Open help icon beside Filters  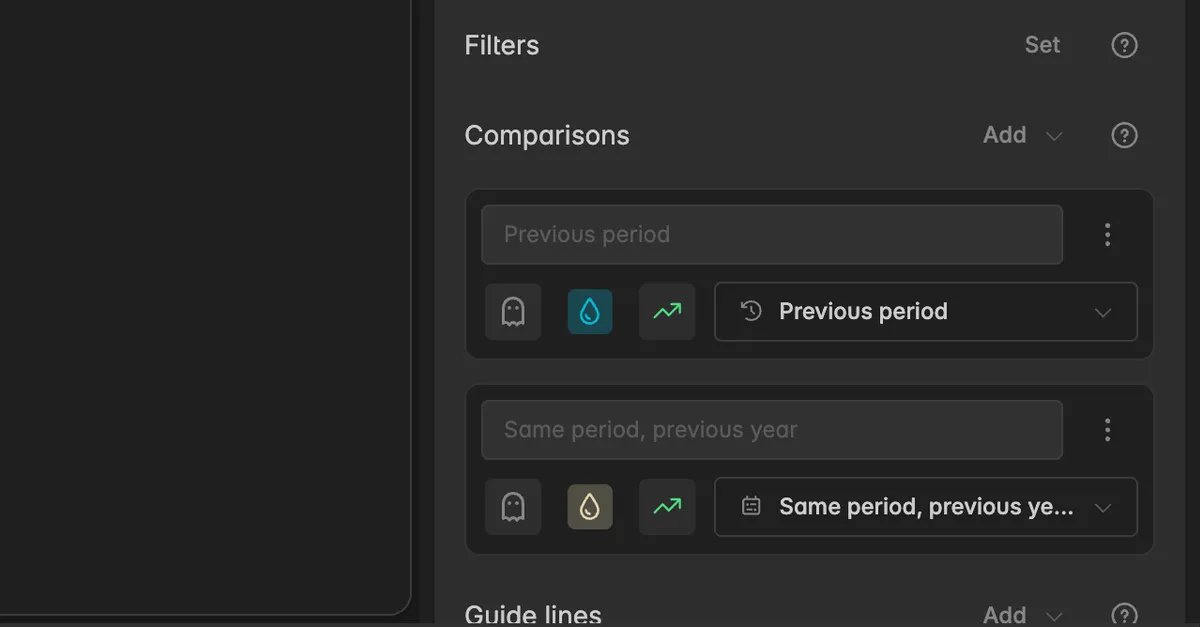pyautogui.click(x=1125, y=45)
